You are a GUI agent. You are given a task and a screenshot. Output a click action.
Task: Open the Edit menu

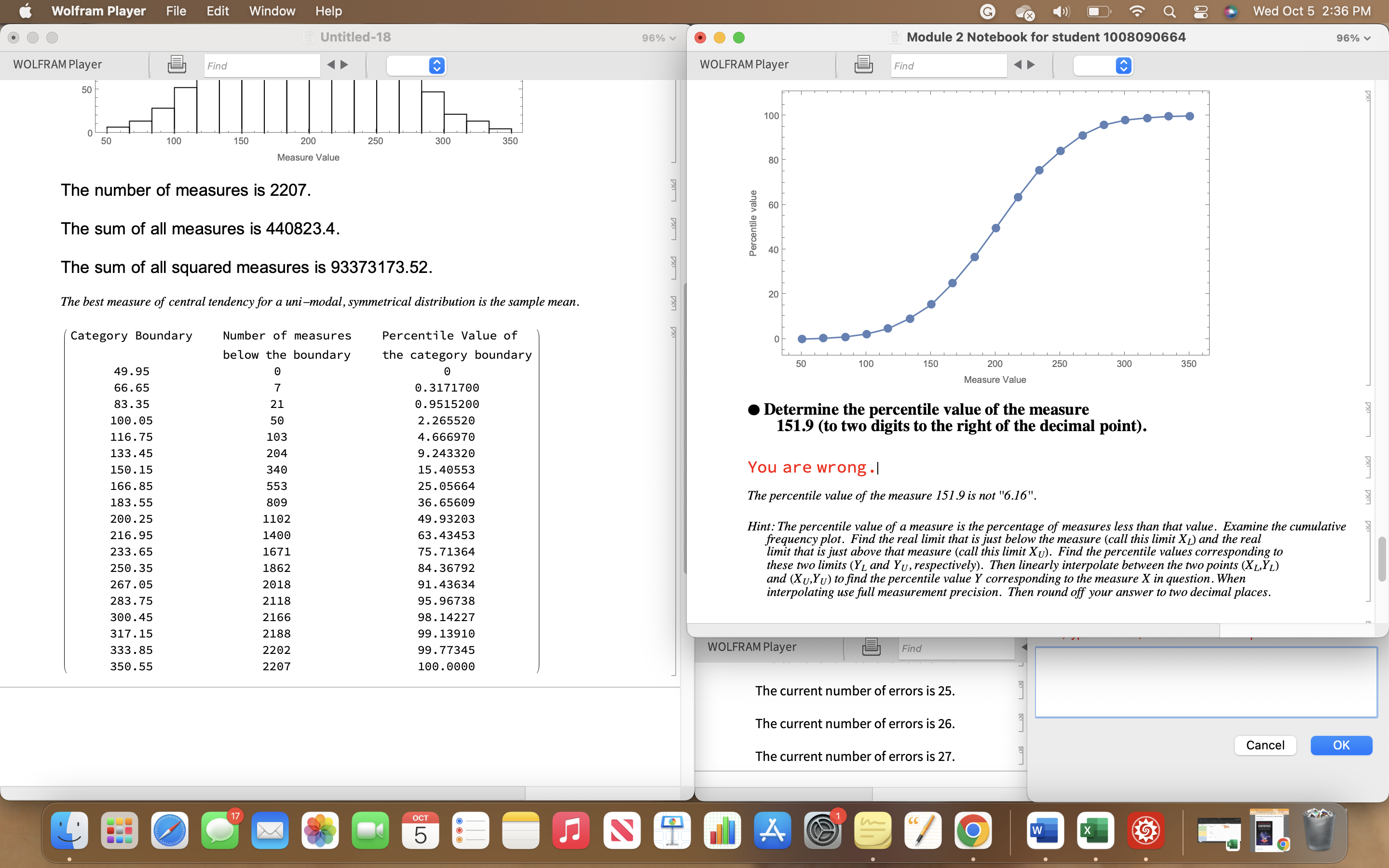218,11
